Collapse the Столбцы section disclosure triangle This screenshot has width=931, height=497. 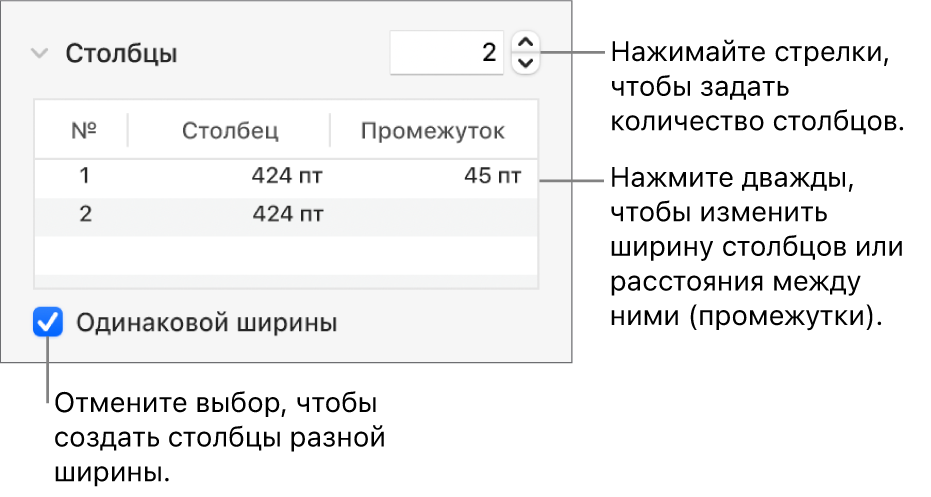point(38,53)
